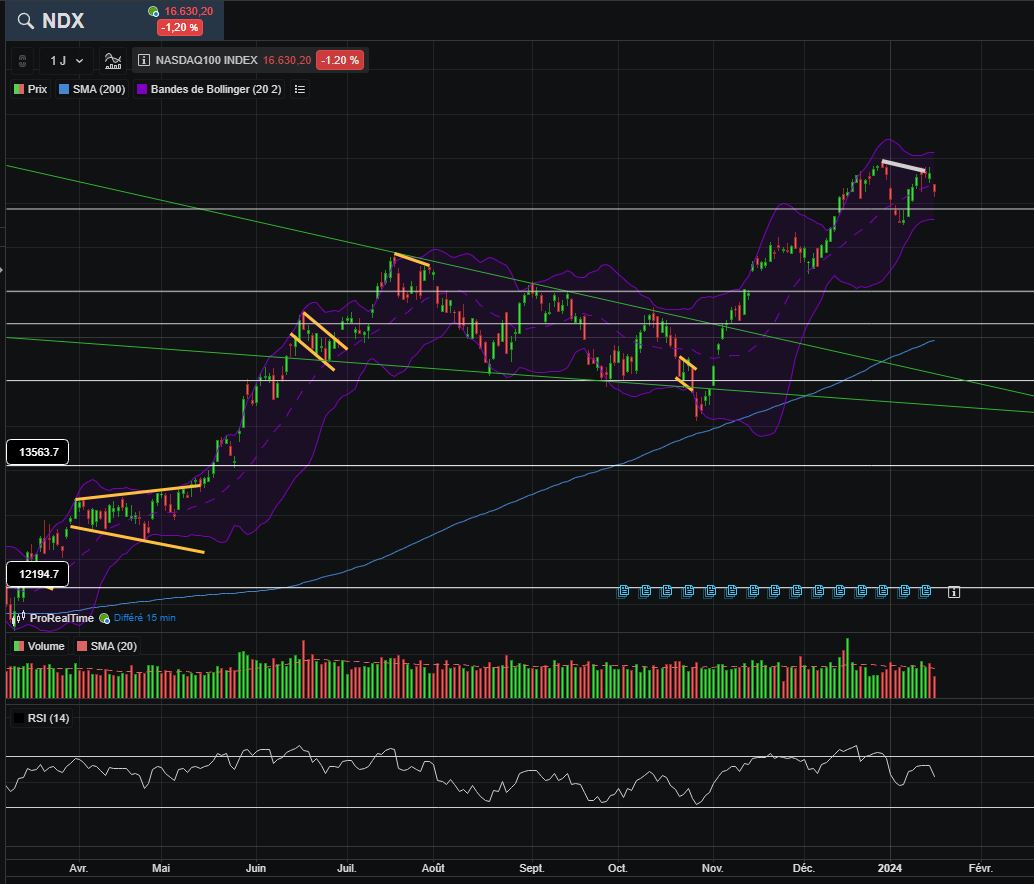1034x884 pixels.
Task: Click the white info icon on the news row
Action: 954,592
